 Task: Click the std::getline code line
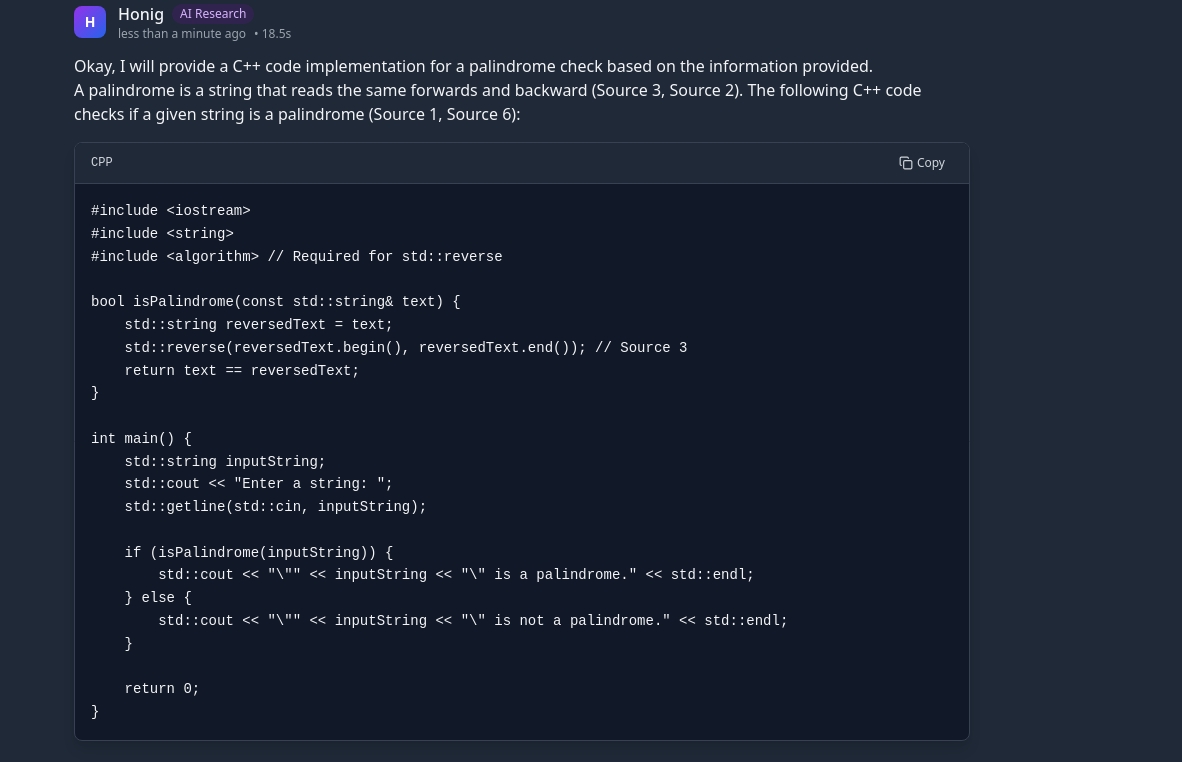click(275, 507)
